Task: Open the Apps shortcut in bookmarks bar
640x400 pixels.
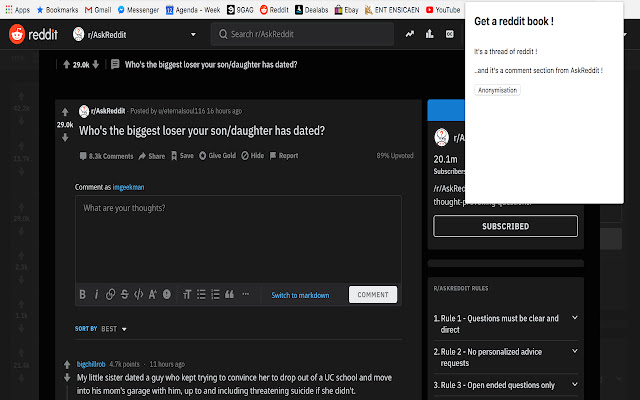Action: [18, 10]
